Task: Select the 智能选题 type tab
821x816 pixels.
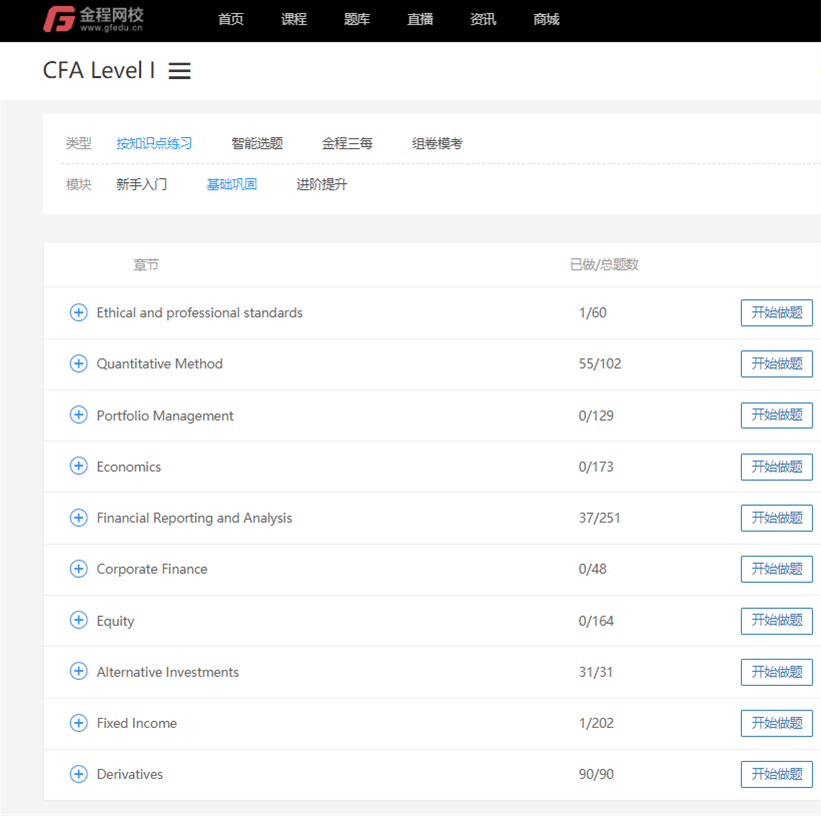Action: pyautogui.click(x=257, y=143)
